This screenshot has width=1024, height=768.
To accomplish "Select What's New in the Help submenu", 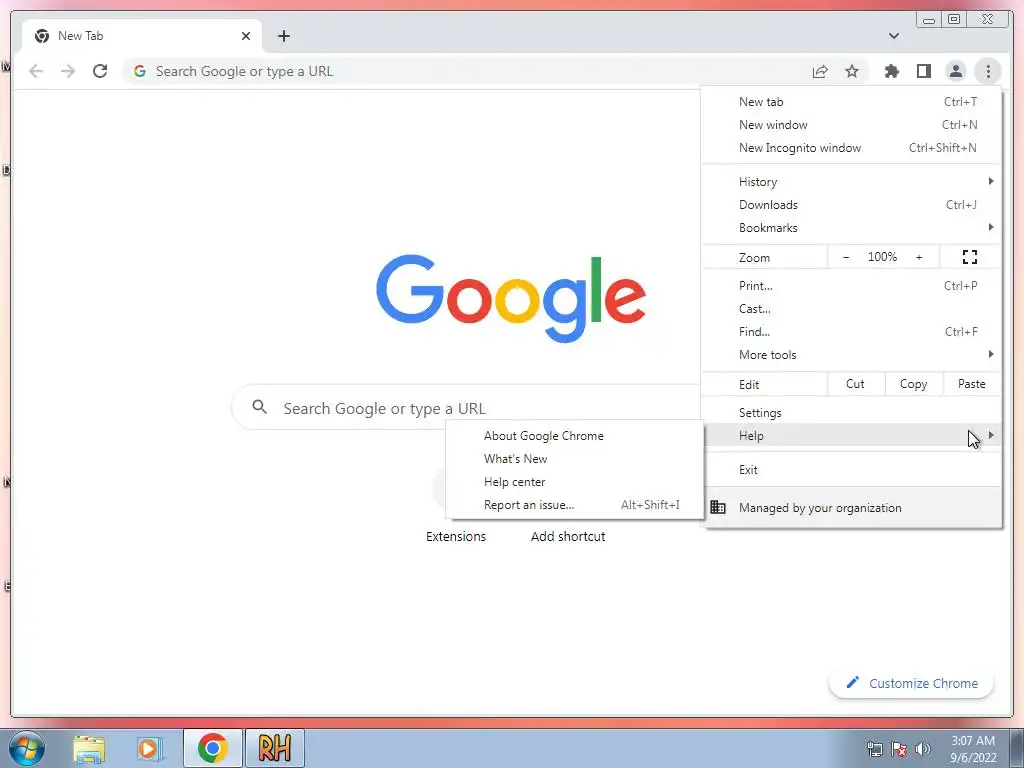I will (574, 458).
